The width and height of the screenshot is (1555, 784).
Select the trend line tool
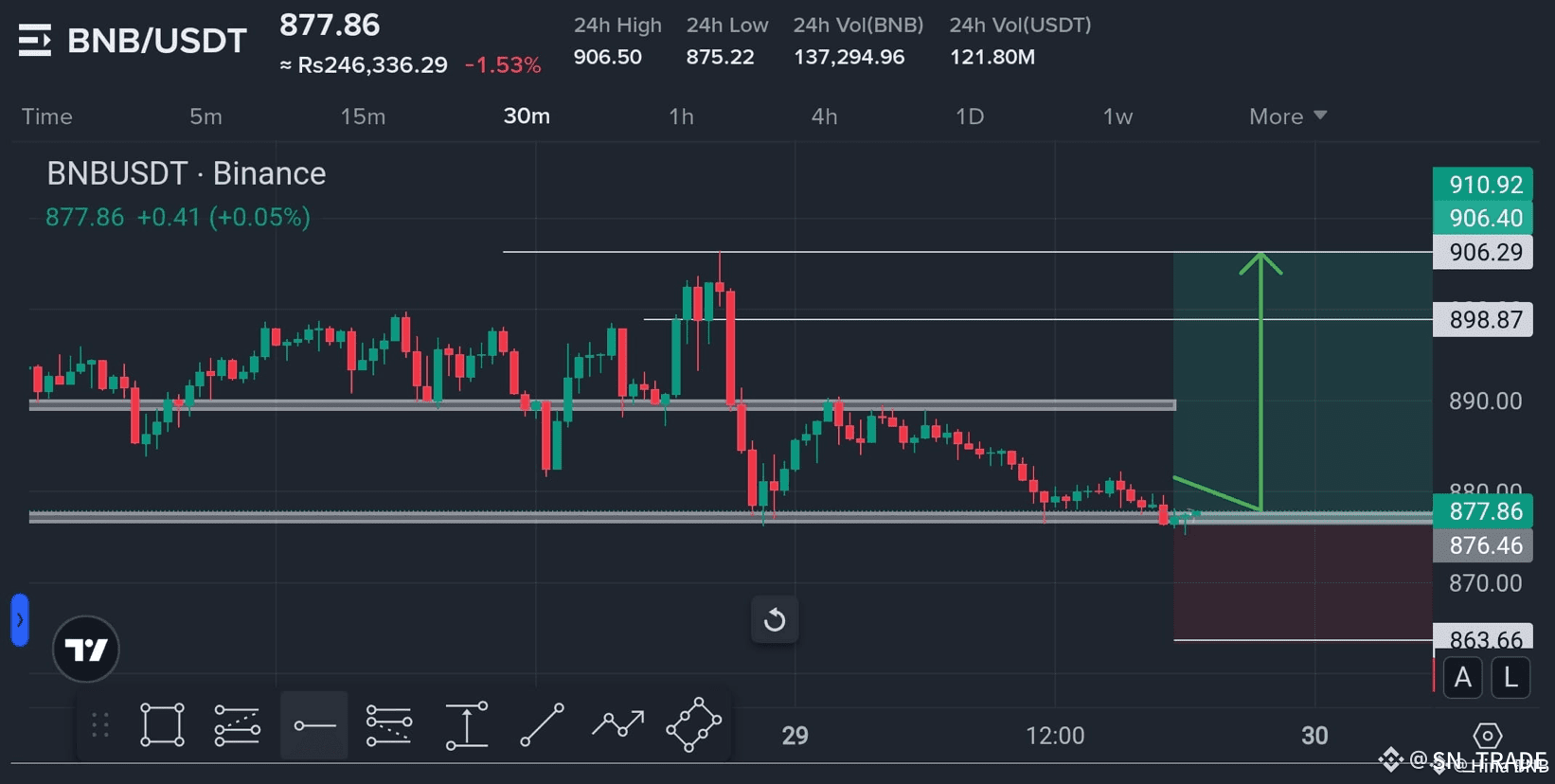(542, 725)
